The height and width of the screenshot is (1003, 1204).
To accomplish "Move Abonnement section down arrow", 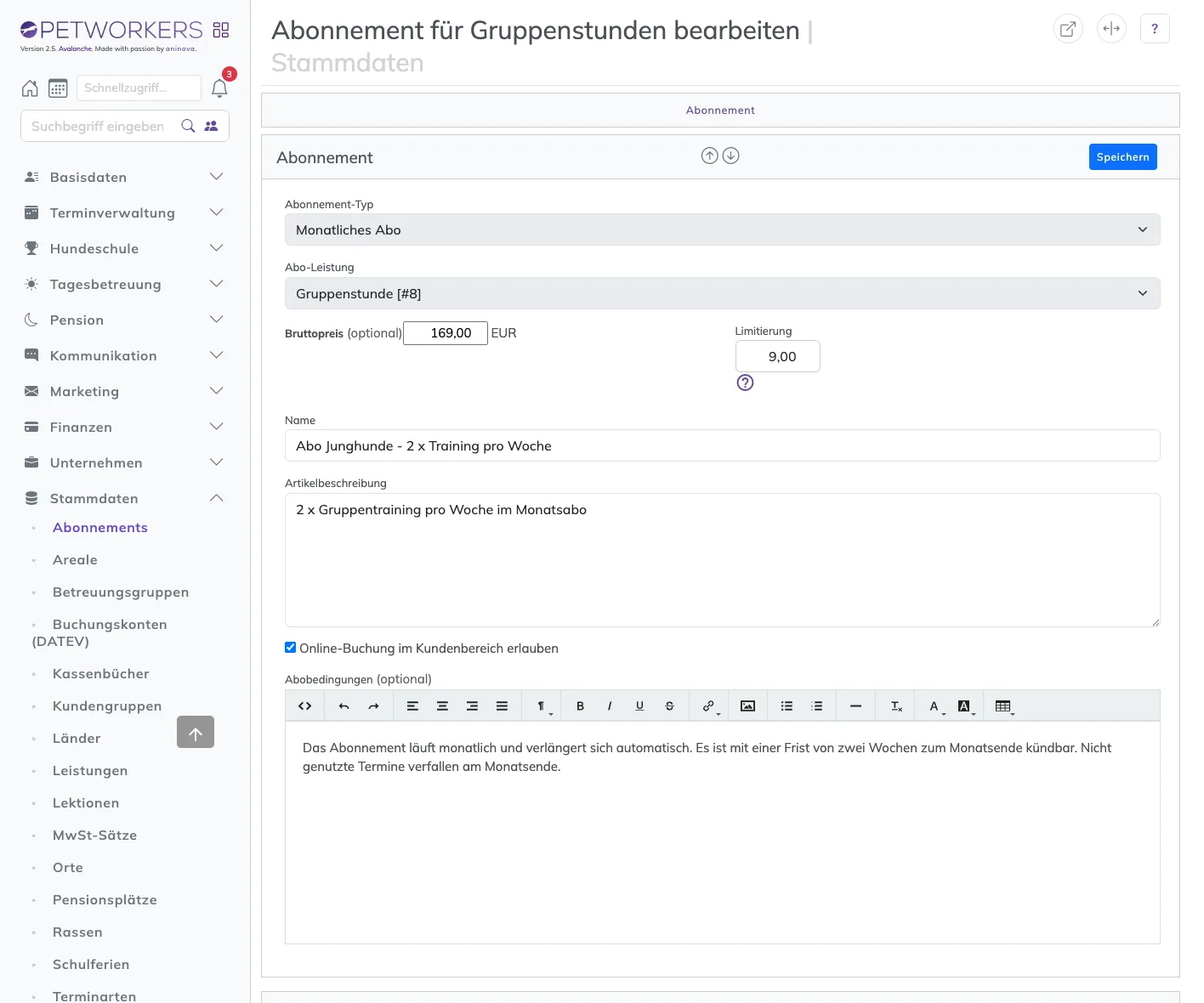I will tap(730, 156).
